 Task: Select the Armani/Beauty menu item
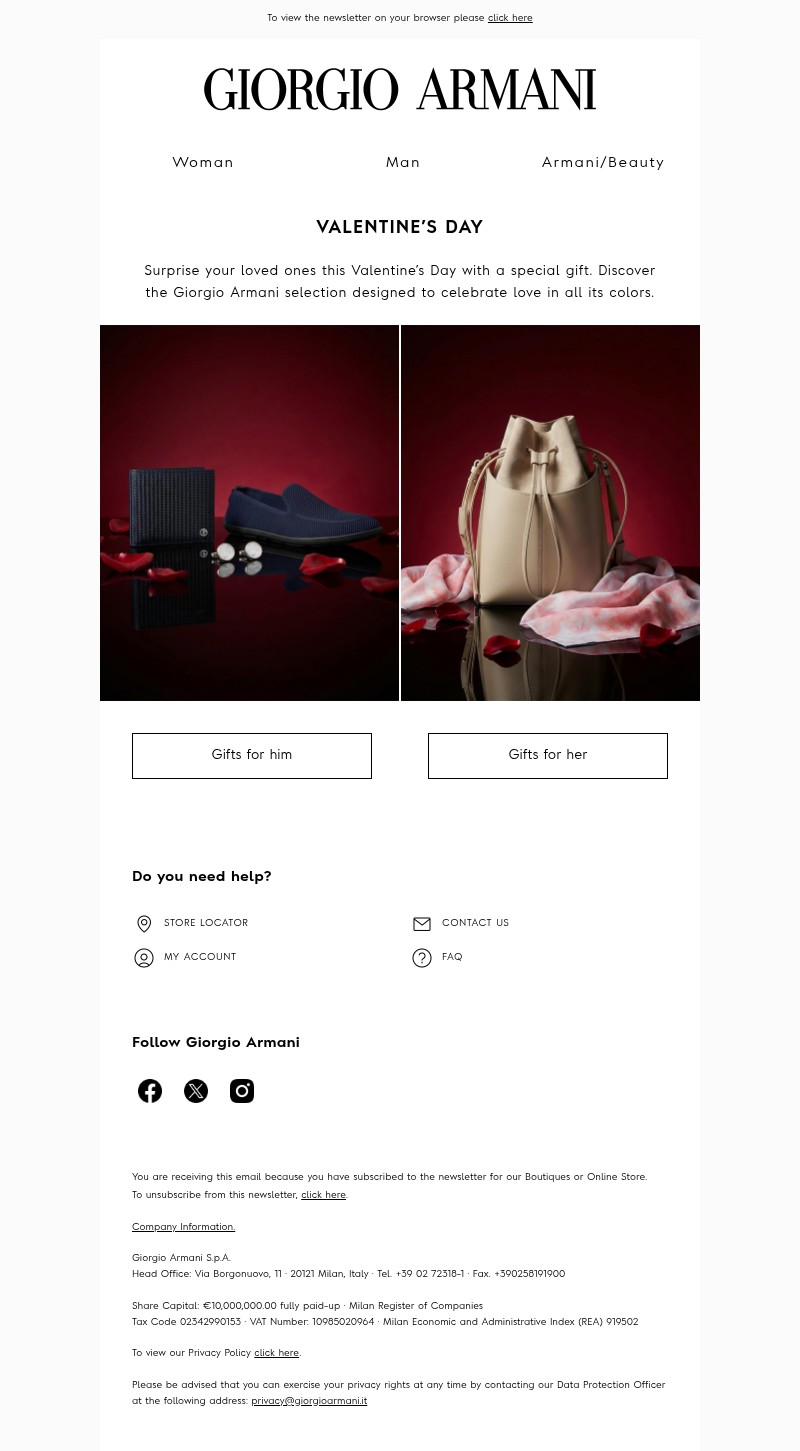[x=603, y=162]
